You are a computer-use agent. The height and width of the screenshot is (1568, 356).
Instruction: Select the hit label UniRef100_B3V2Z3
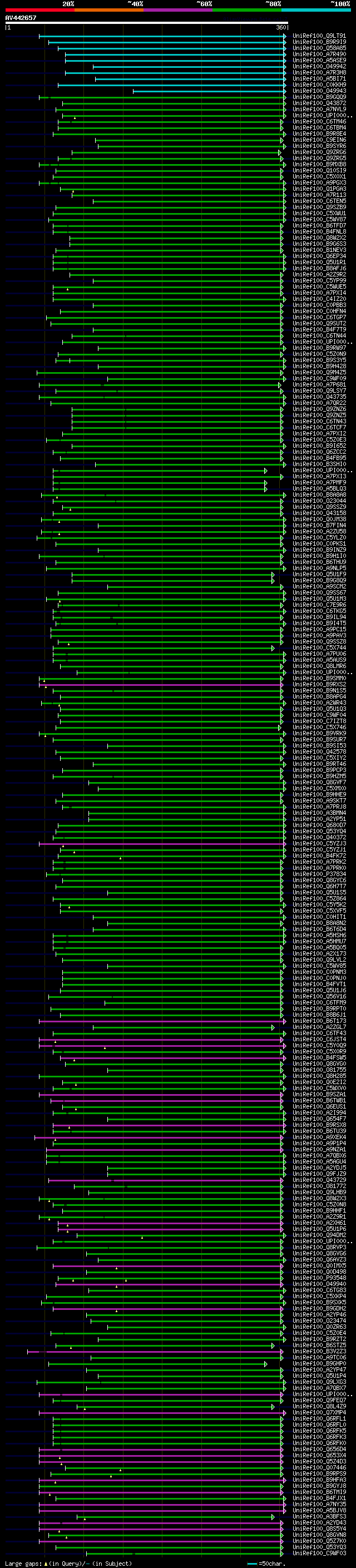319,1351
